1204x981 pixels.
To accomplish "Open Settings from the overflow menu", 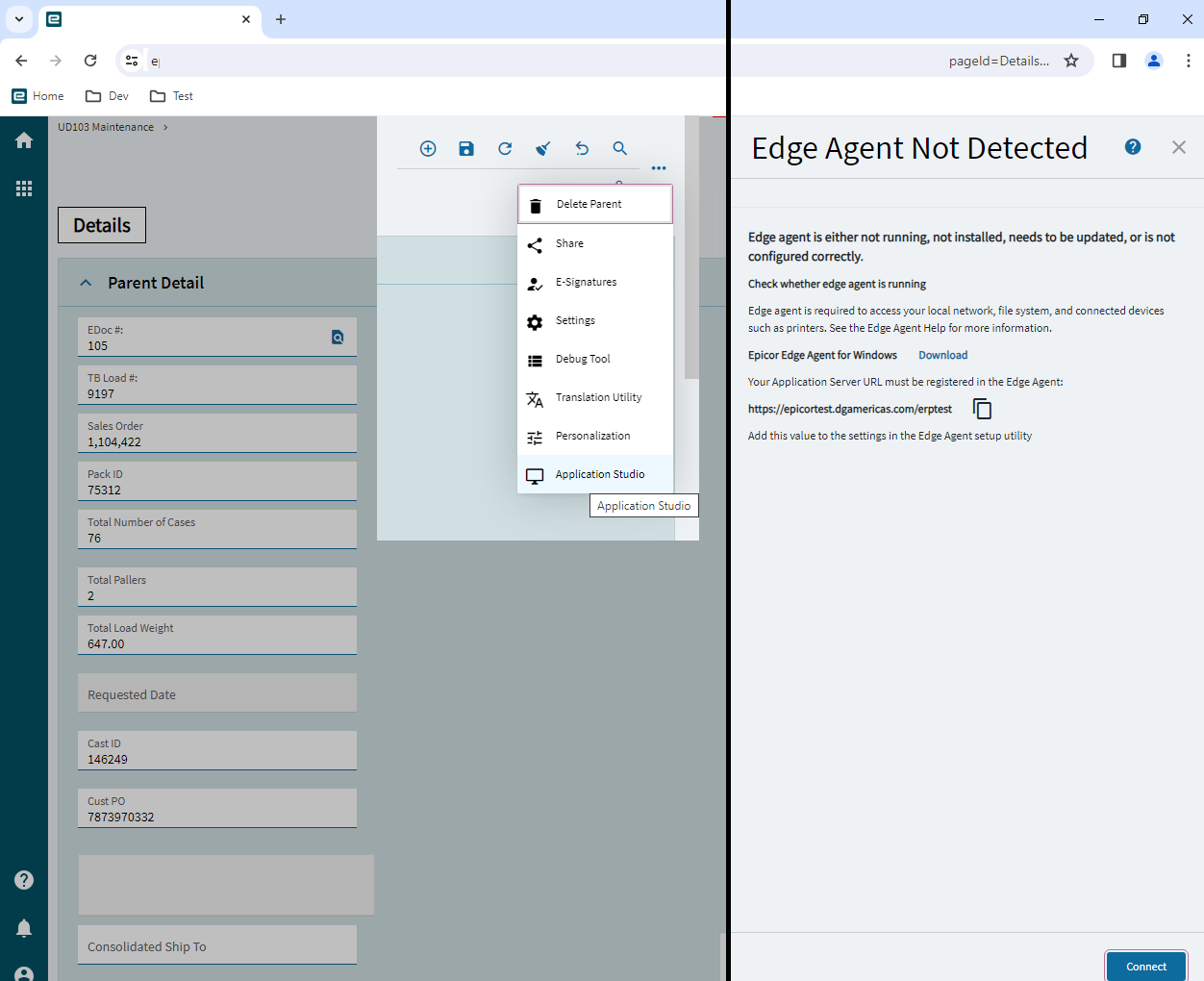I will (x=575, y=320).
